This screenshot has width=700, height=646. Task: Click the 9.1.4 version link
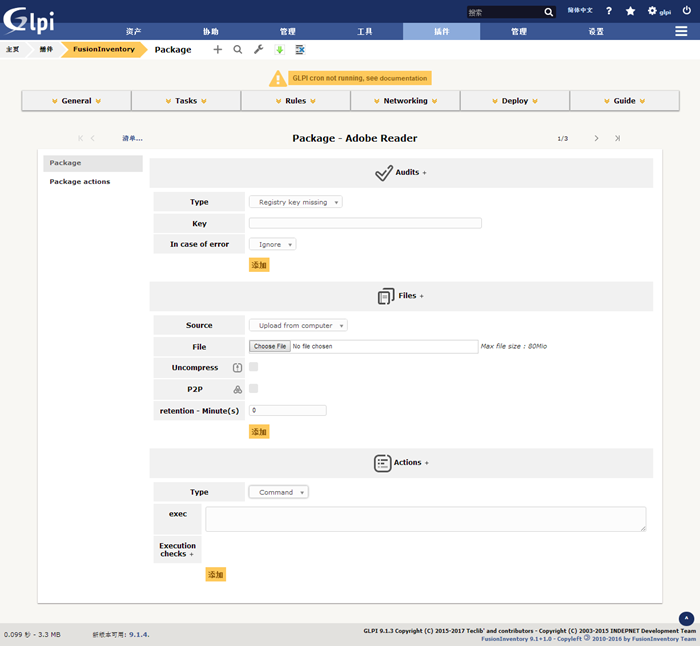(x=139, y=634)
